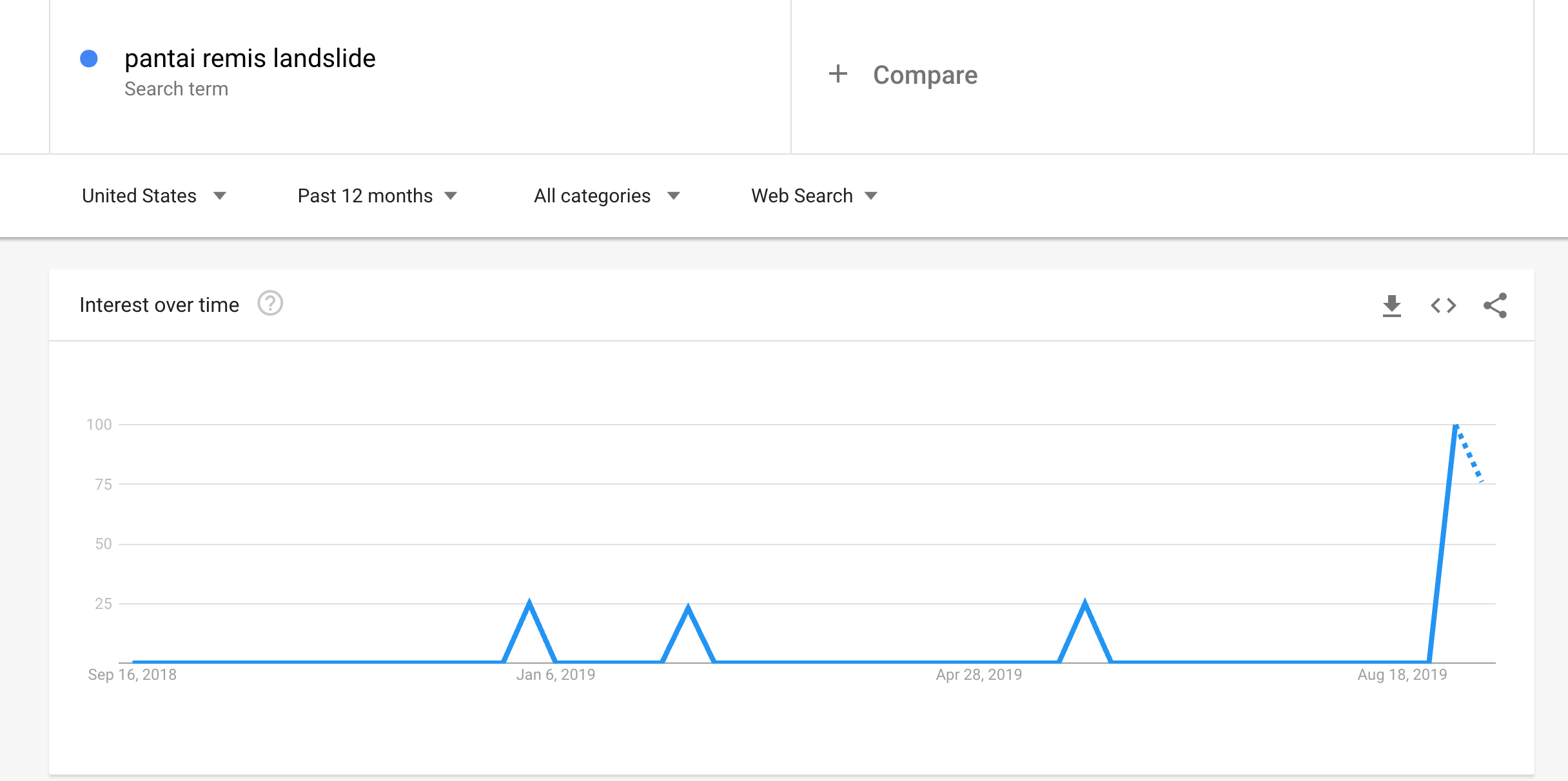Add a comparison term via Compare
The image size is (1568, 781).
point(925,75)
